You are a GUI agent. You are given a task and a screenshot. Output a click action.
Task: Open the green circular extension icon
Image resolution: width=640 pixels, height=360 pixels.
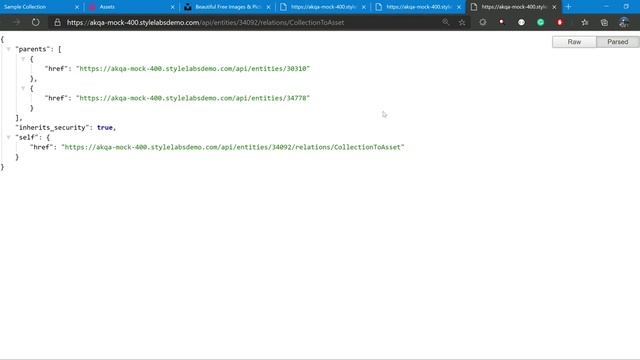(540, 22)
